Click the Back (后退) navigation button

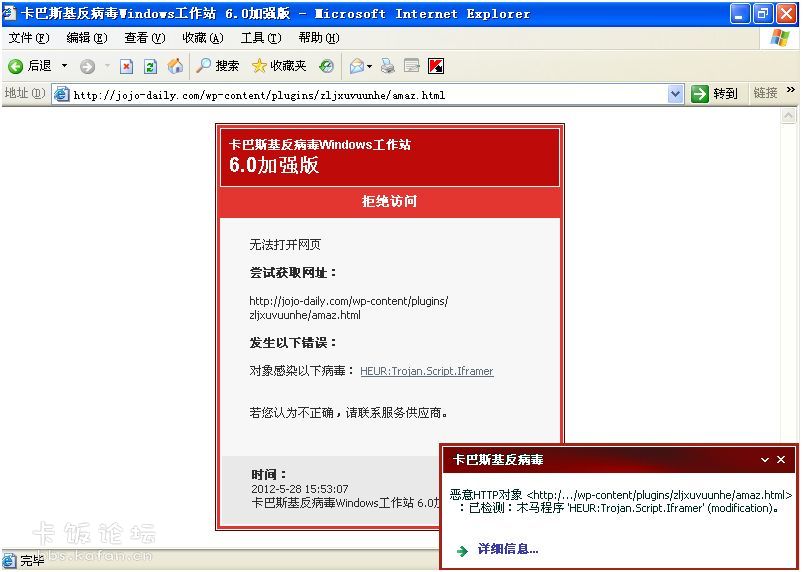(x=30, y=66)
